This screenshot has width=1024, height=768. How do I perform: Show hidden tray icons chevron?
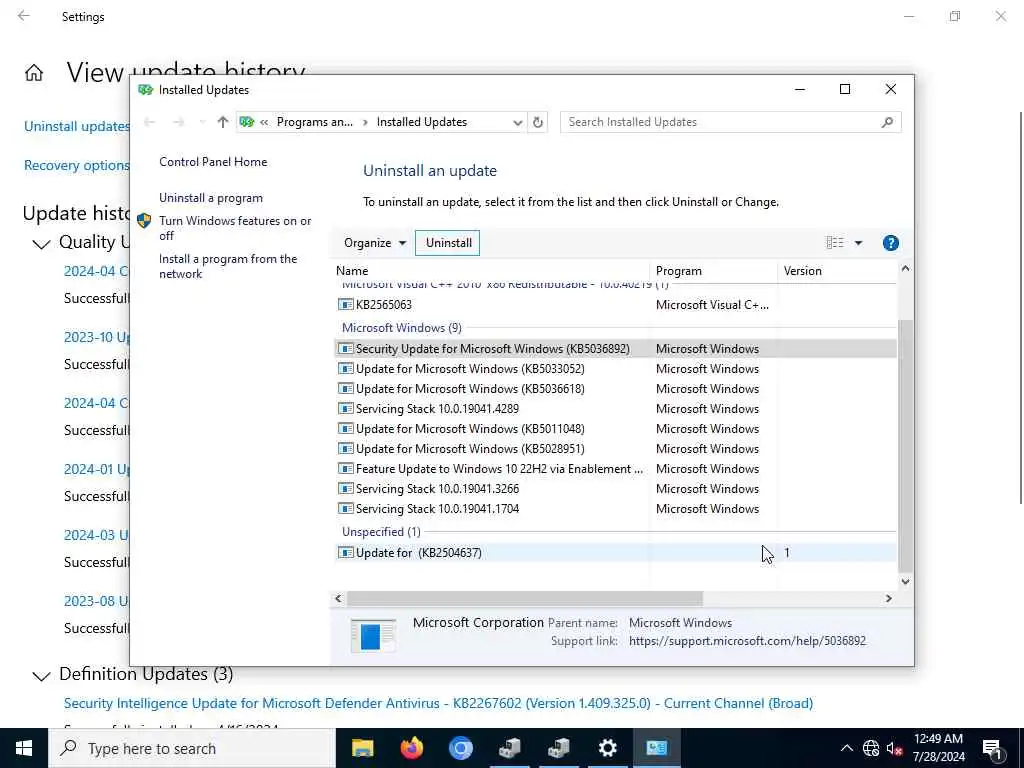point(846,748)
